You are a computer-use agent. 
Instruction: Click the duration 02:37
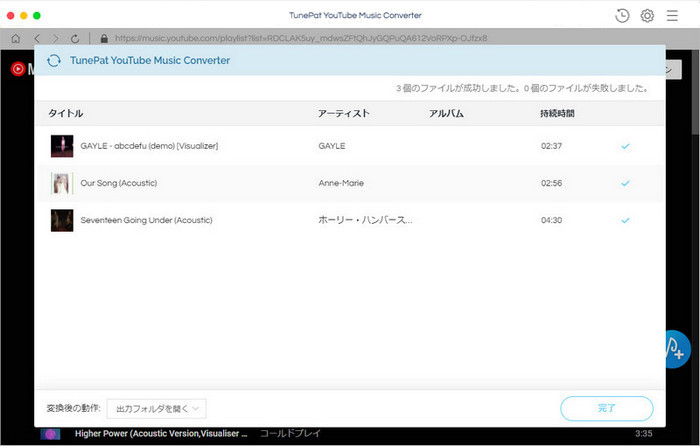pos(551,146)
